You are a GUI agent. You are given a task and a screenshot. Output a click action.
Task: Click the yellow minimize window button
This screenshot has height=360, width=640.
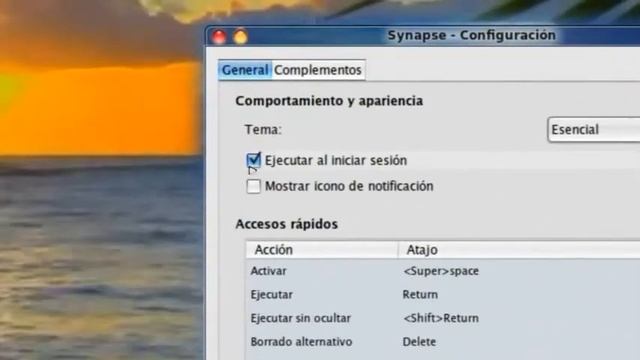coord(240,37)
